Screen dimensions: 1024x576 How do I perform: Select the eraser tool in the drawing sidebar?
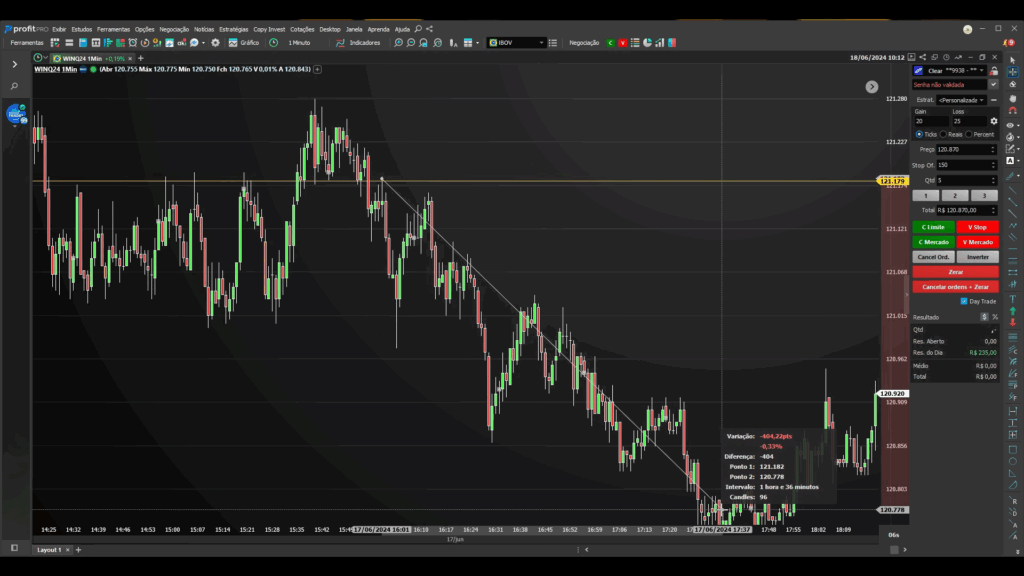[x=1012, y=84]
